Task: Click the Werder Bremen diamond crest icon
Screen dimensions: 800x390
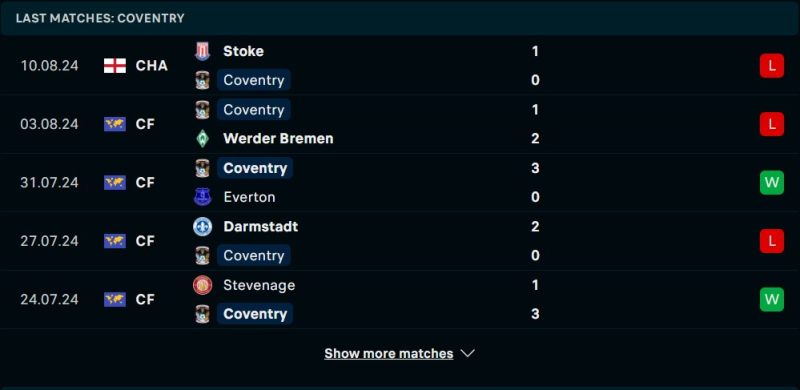Action: tap(203, 139)
